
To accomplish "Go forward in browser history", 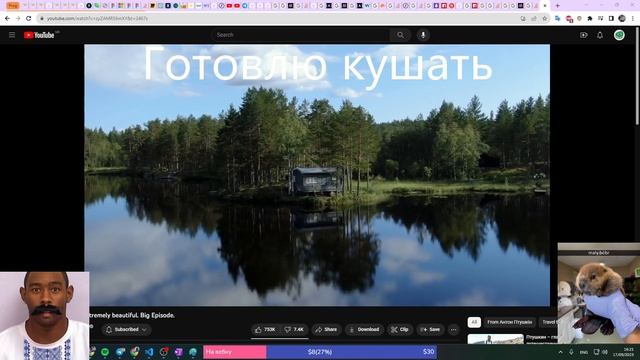I will click(18, 18).
